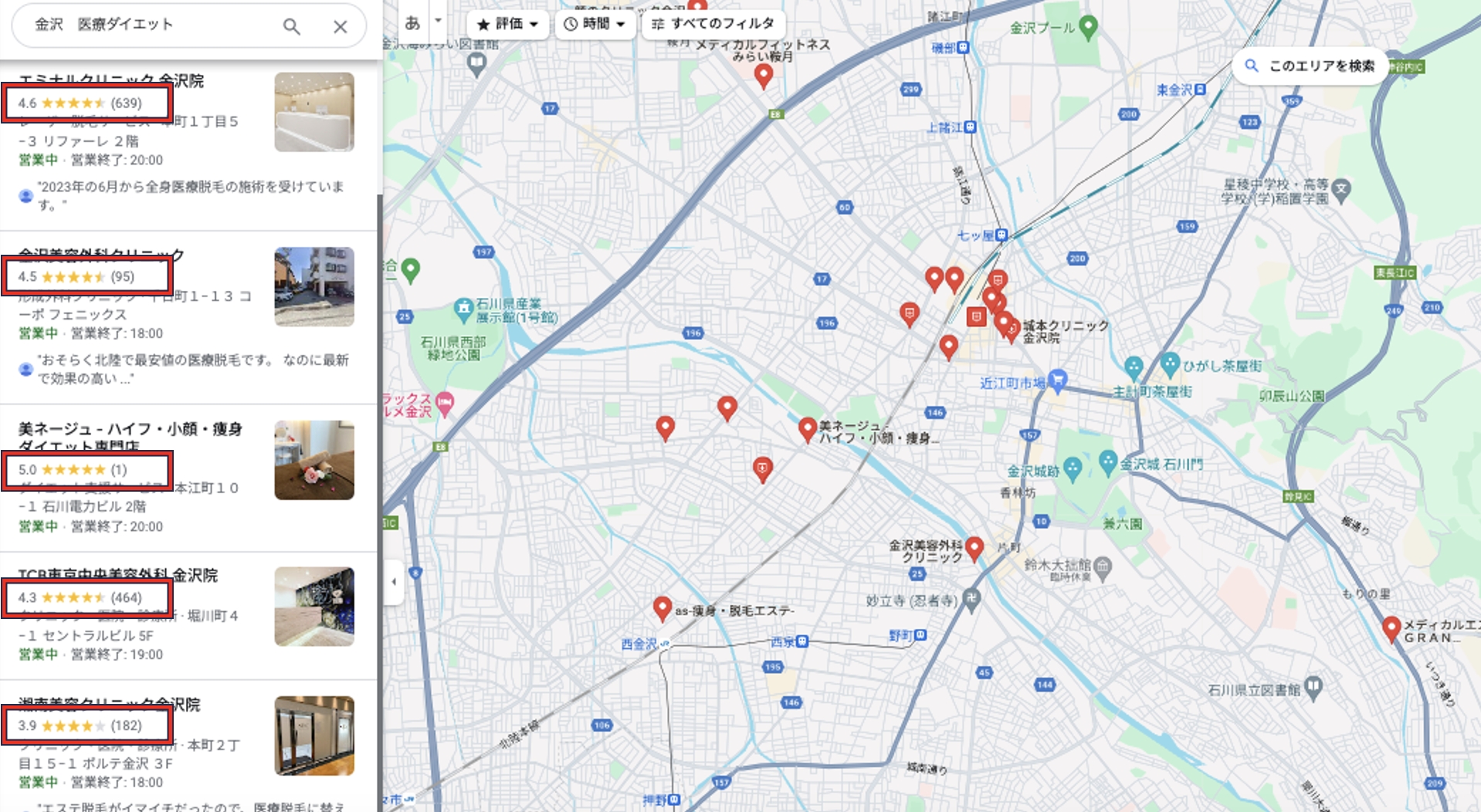Click the 金沢城 石川門 marker
The width and height of the screenshot is (1481, 812).
[x=1108, y=463]
